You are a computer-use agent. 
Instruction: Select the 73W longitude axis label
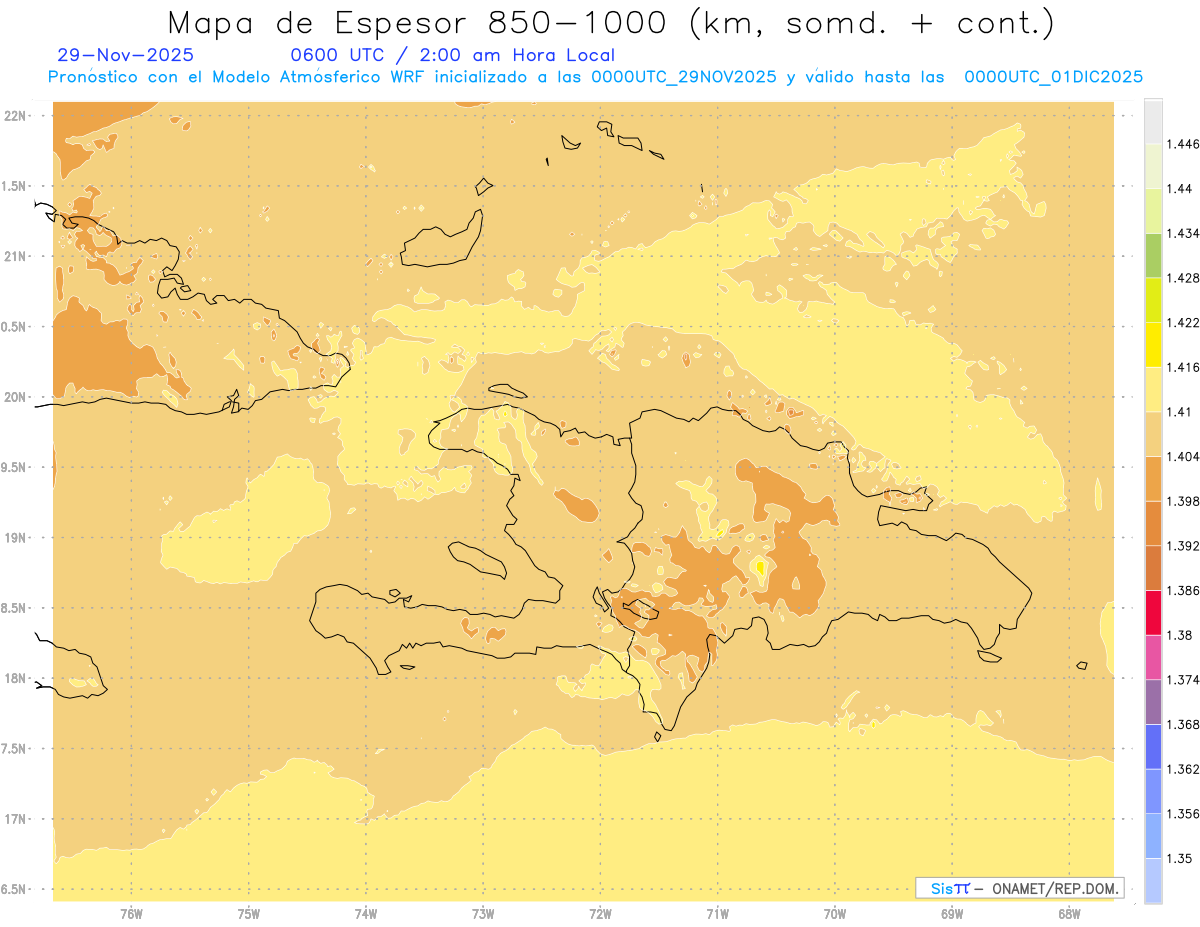click(x=483, y=913)
